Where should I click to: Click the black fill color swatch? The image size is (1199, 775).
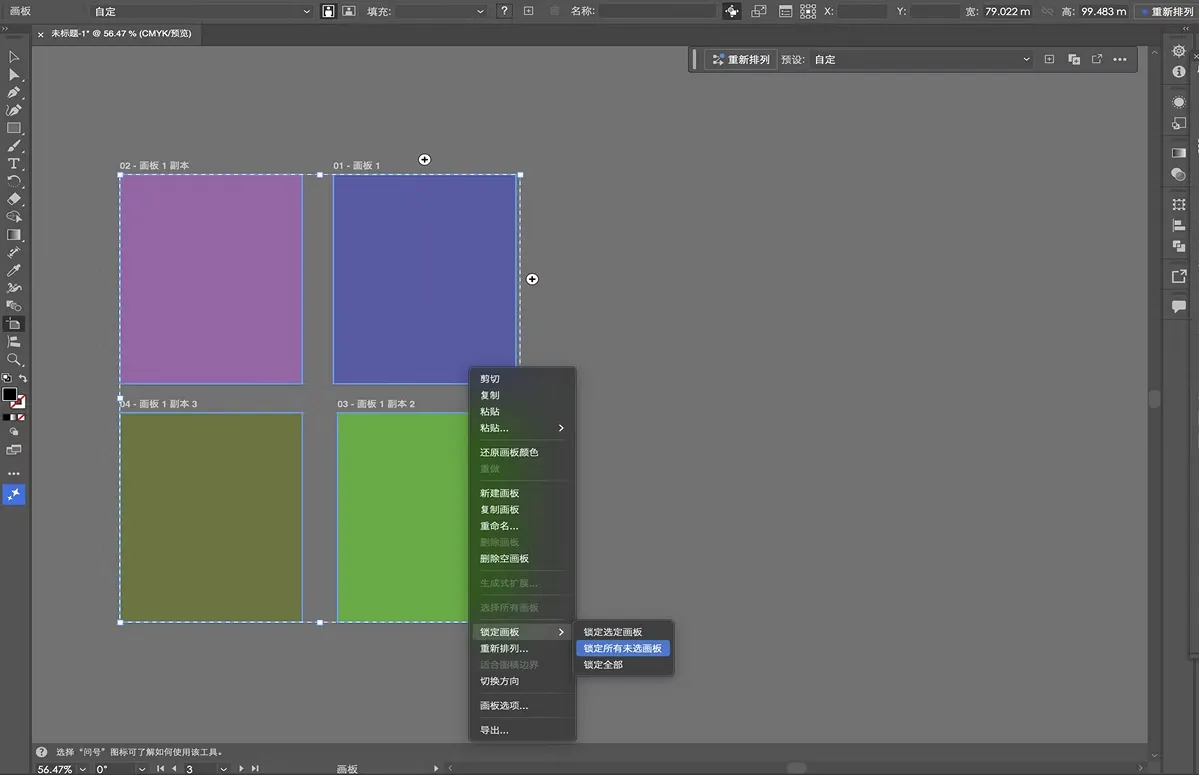point(9,394)
